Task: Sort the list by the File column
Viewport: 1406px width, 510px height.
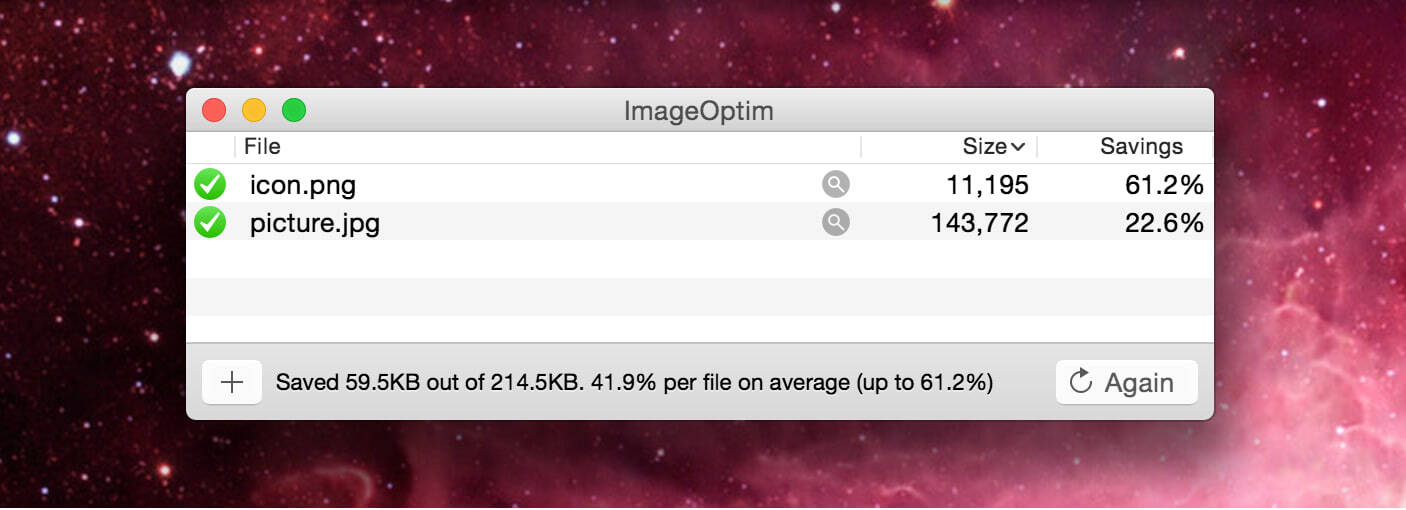Action: pyautogui.click(x=548, y=147)
